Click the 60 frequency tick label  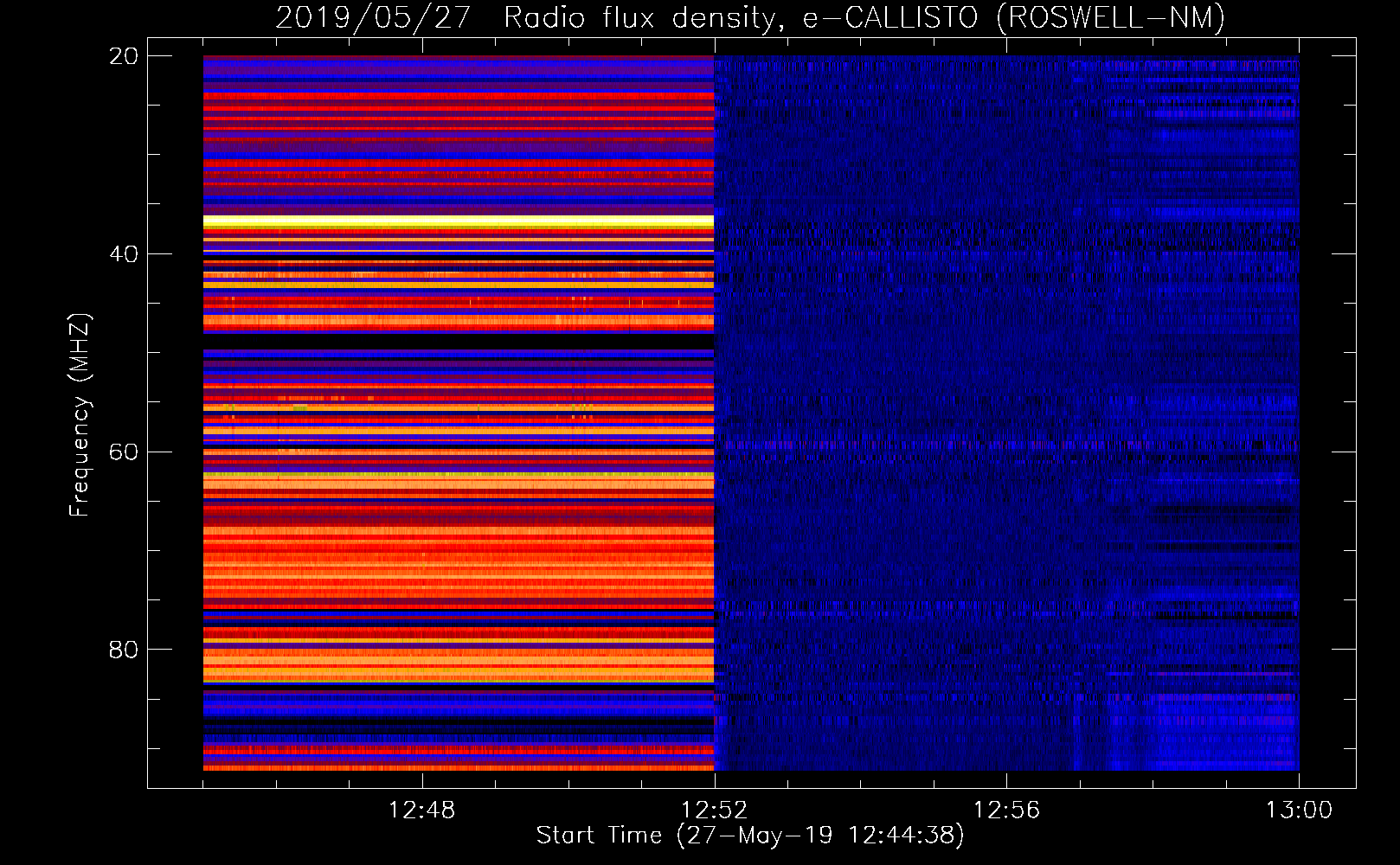coord(124,452)
